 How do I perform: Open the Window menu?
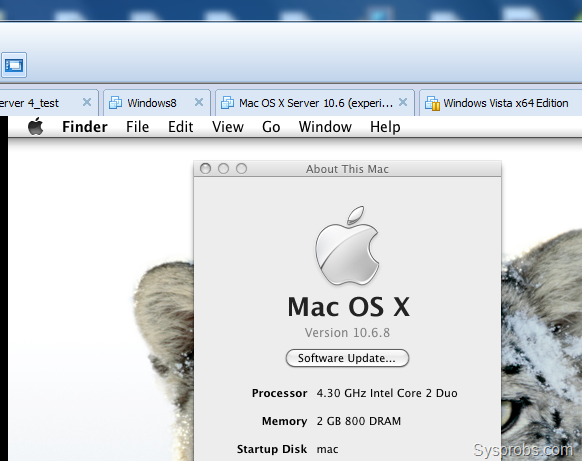(325, 127)
